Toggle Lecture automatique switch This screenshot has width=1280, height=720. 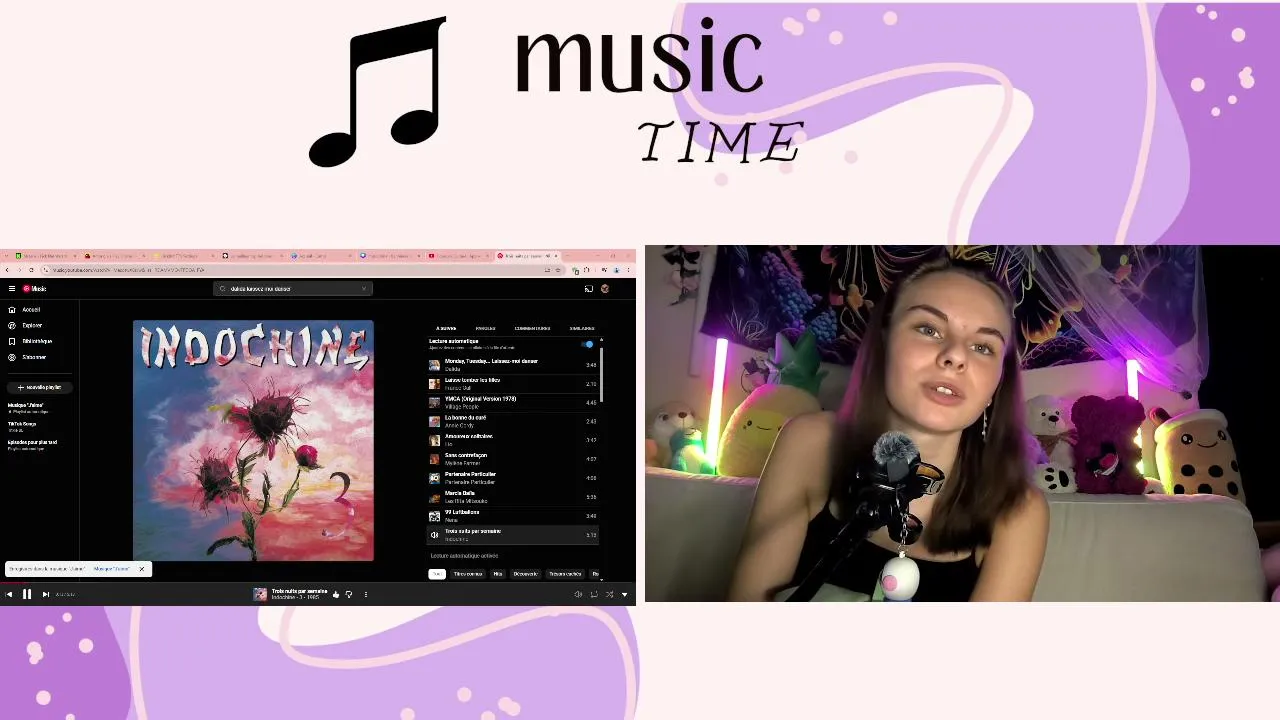[x=588, y=344]
